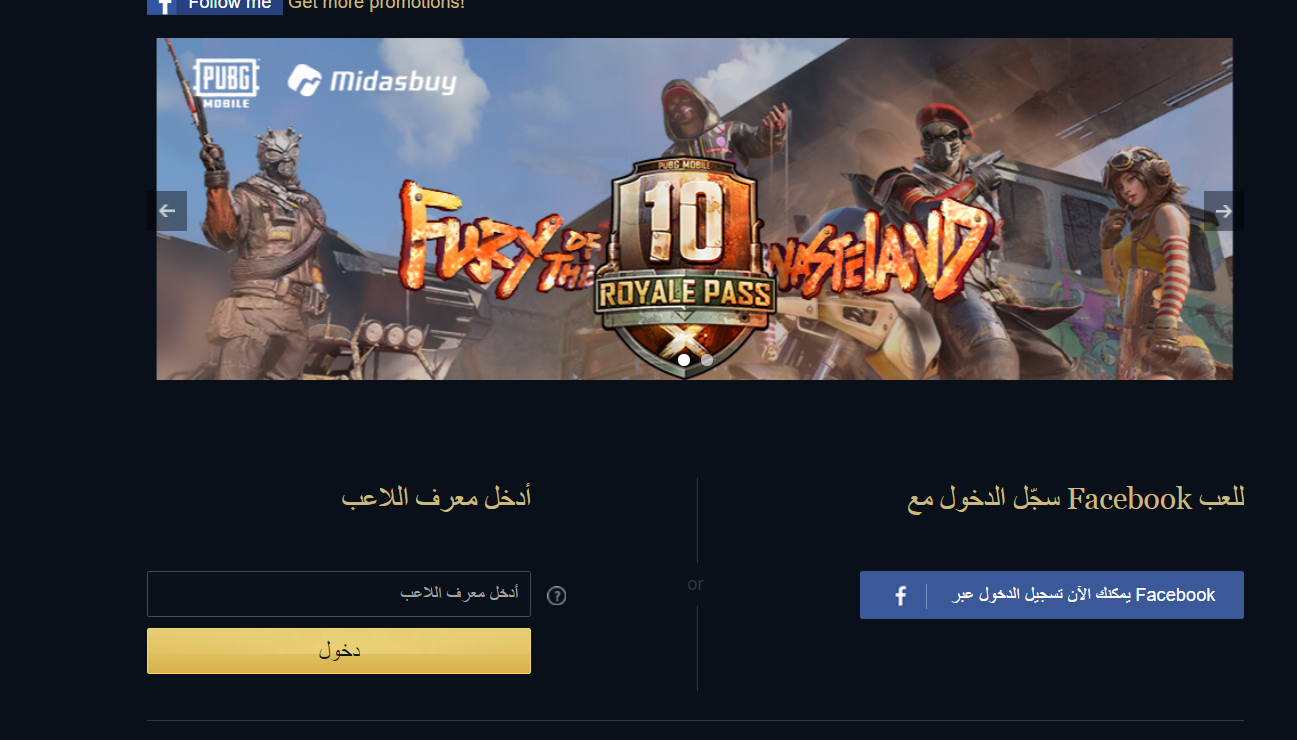Viewport: 1297px width, 740px height.
Task: Click the Facebook icon on Follow me badge
Action: click(x=165, y=5)
